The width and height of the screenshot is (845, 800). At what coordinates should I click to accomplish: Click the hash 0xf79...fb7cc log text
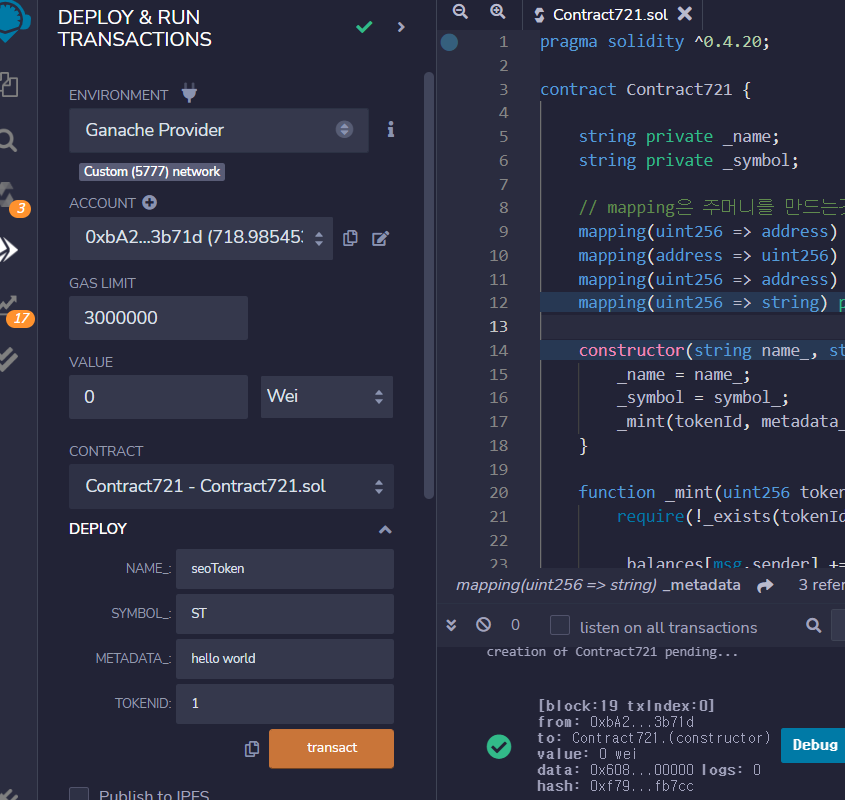pyautogui.click(x=615, y=786)
